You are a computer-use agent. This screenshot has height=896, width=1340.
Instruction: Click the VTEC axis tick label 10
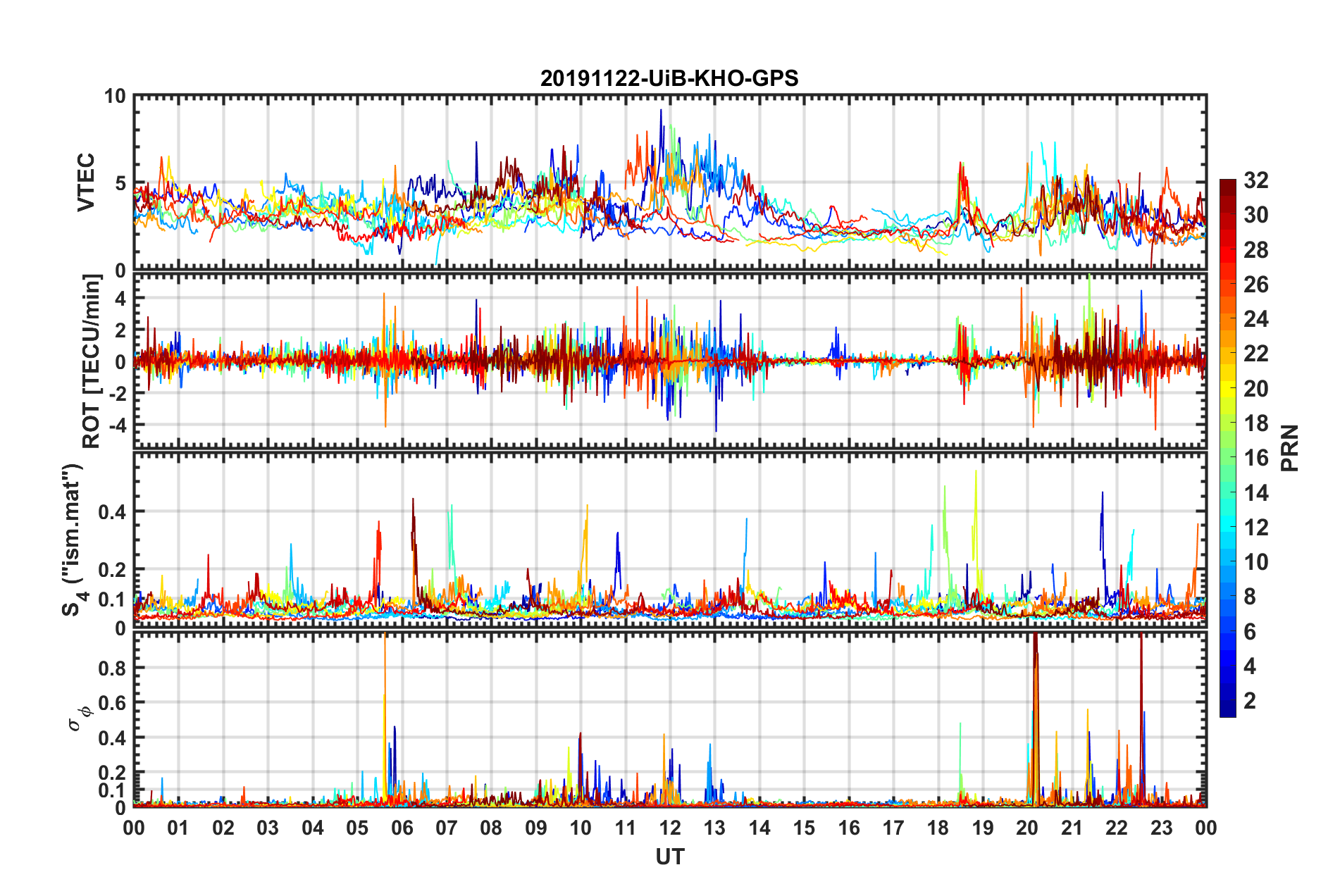115,97
